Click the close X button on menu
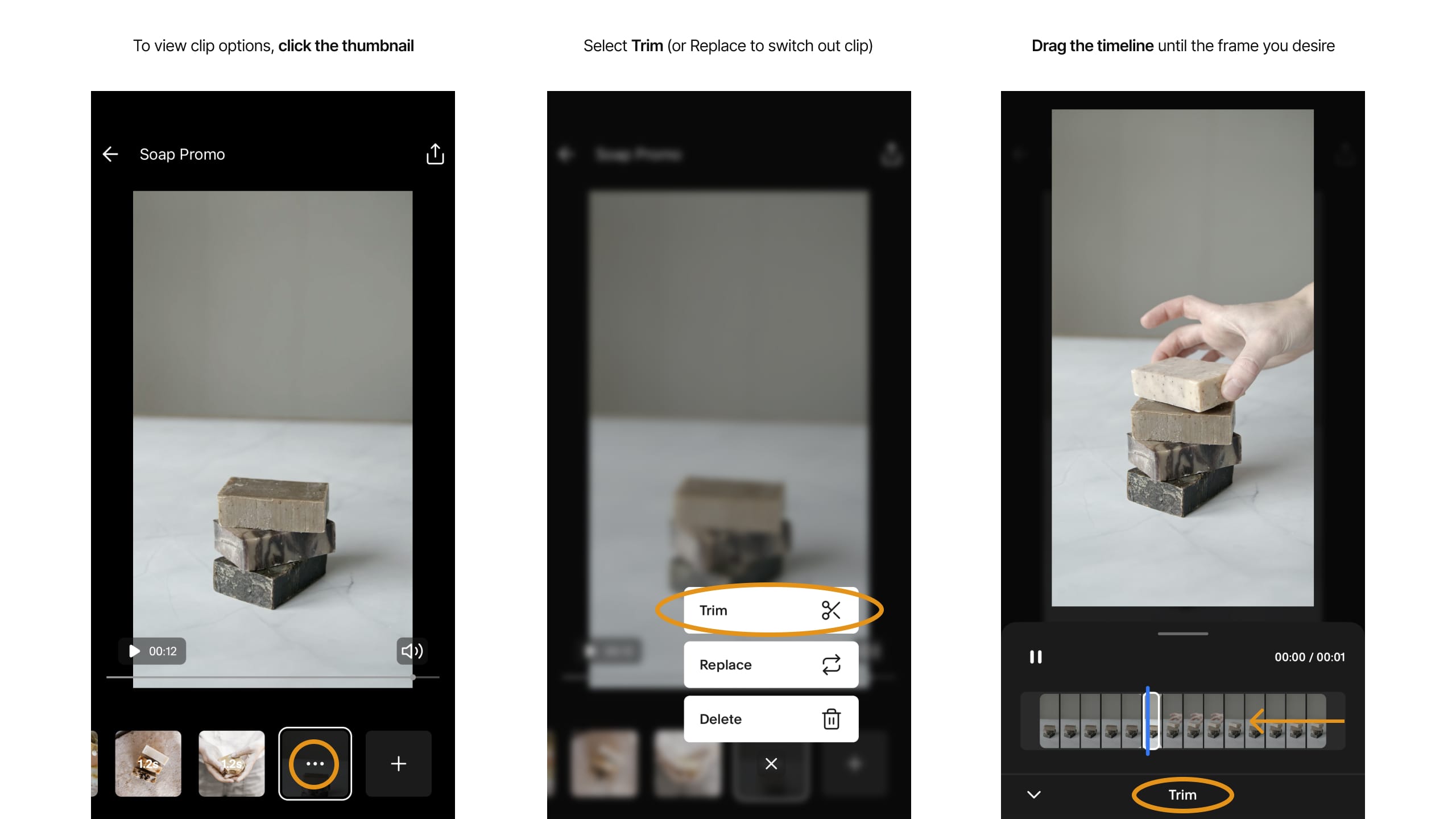The image size is (1456, 819). pos(770,764)
